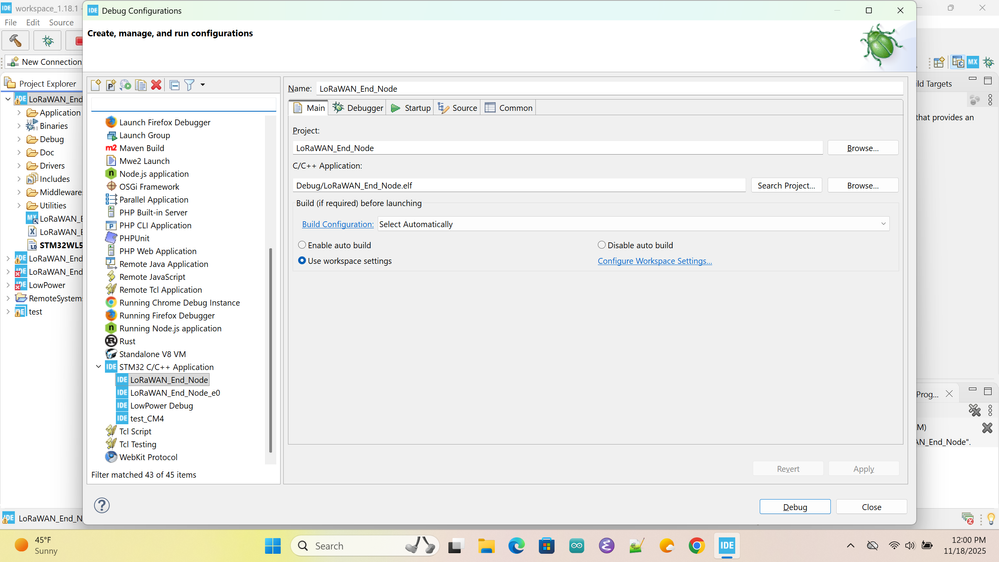Switch to the Source tab
999x562 pixels.
457,108
